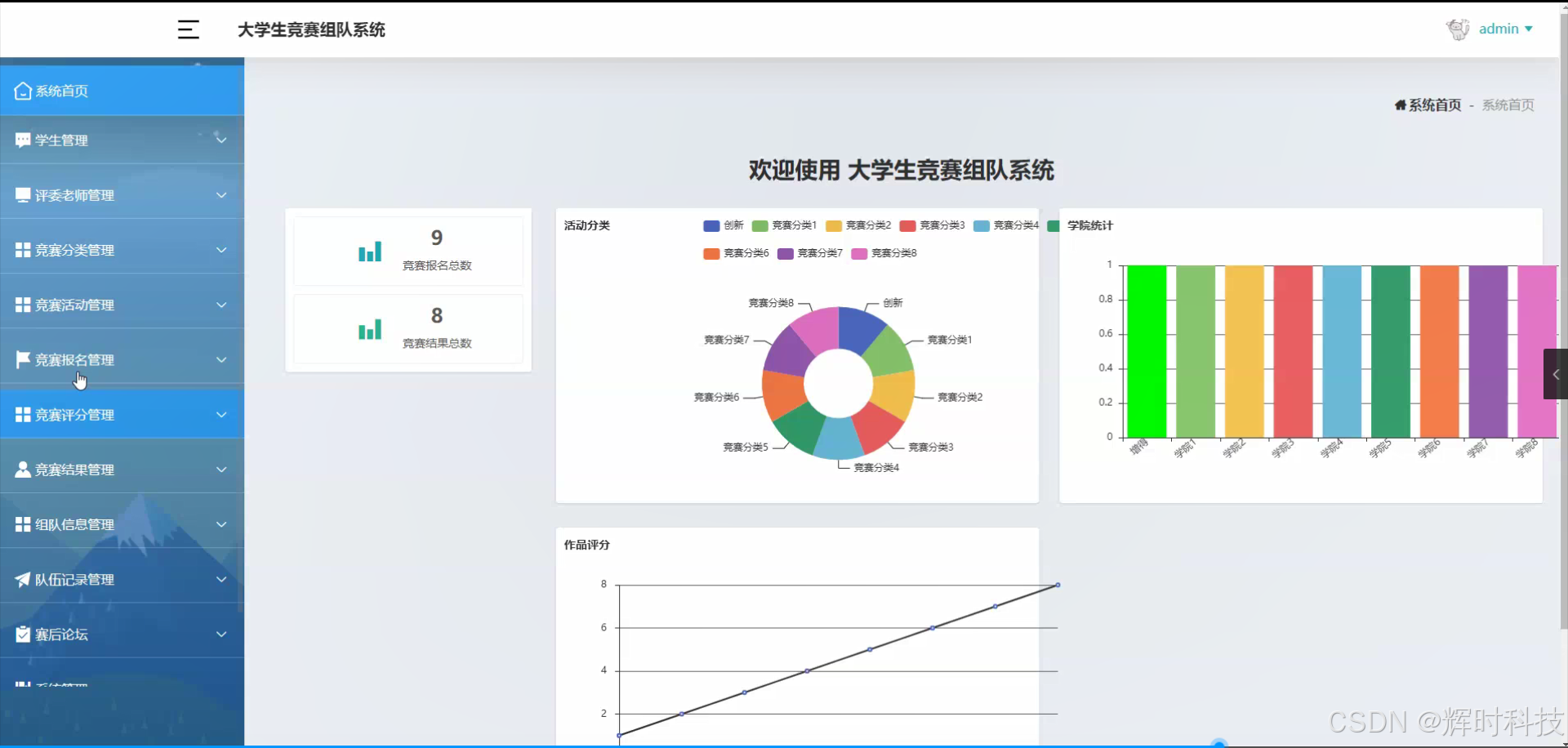Select the 竞赛评分管理 menu item
The width and height of the screenshot is (1568, 748).
point(122,415)
